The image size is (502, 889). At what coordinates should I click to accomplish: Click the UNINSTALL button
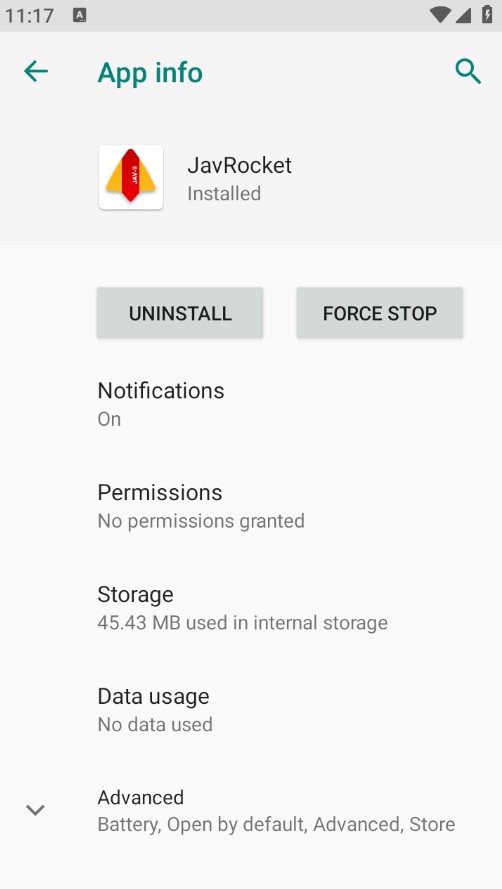pyautogui.click(x=180, y=313)
